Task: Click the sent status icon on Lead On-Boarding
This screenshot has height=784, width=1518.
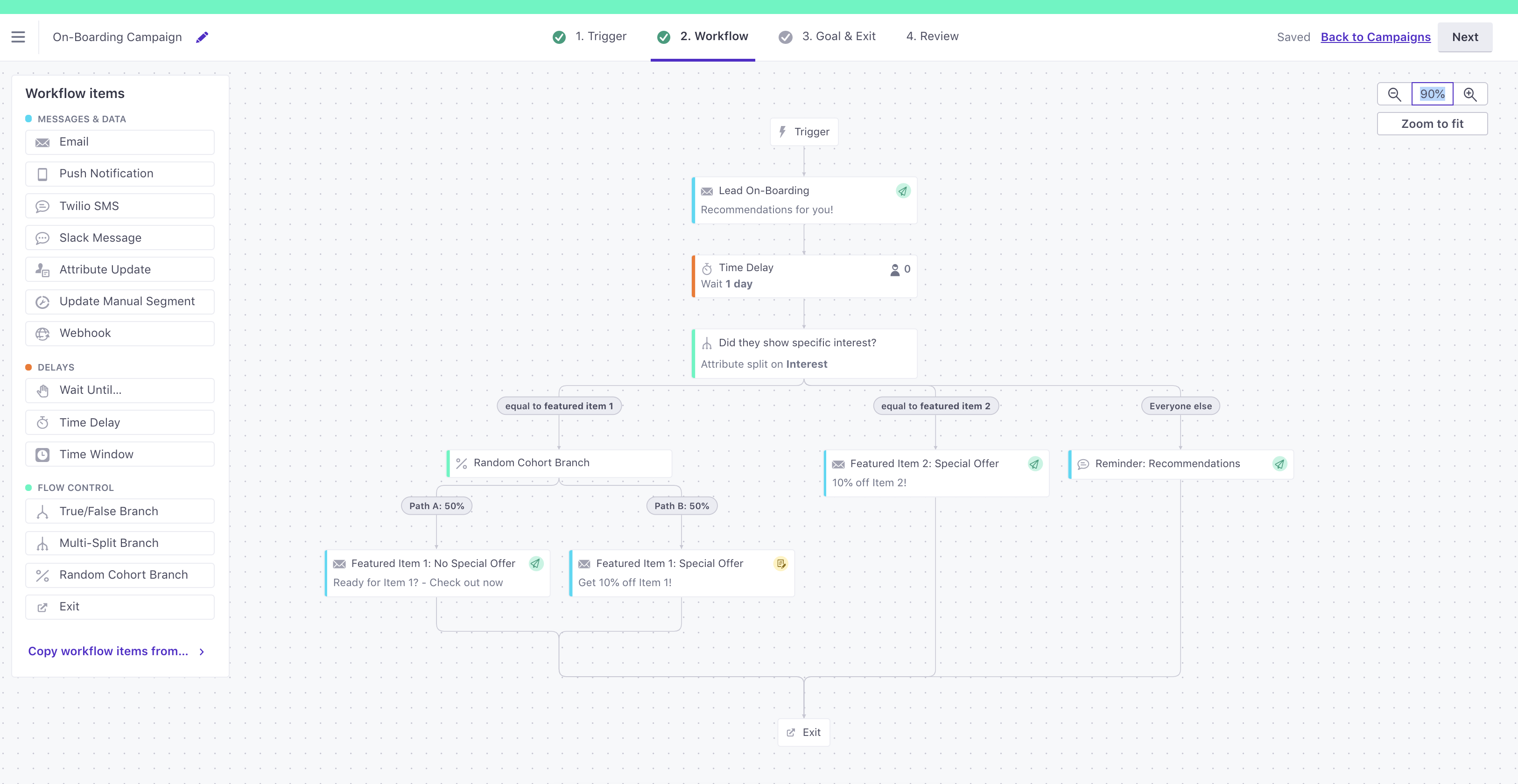Action: (x=903, y=191)
